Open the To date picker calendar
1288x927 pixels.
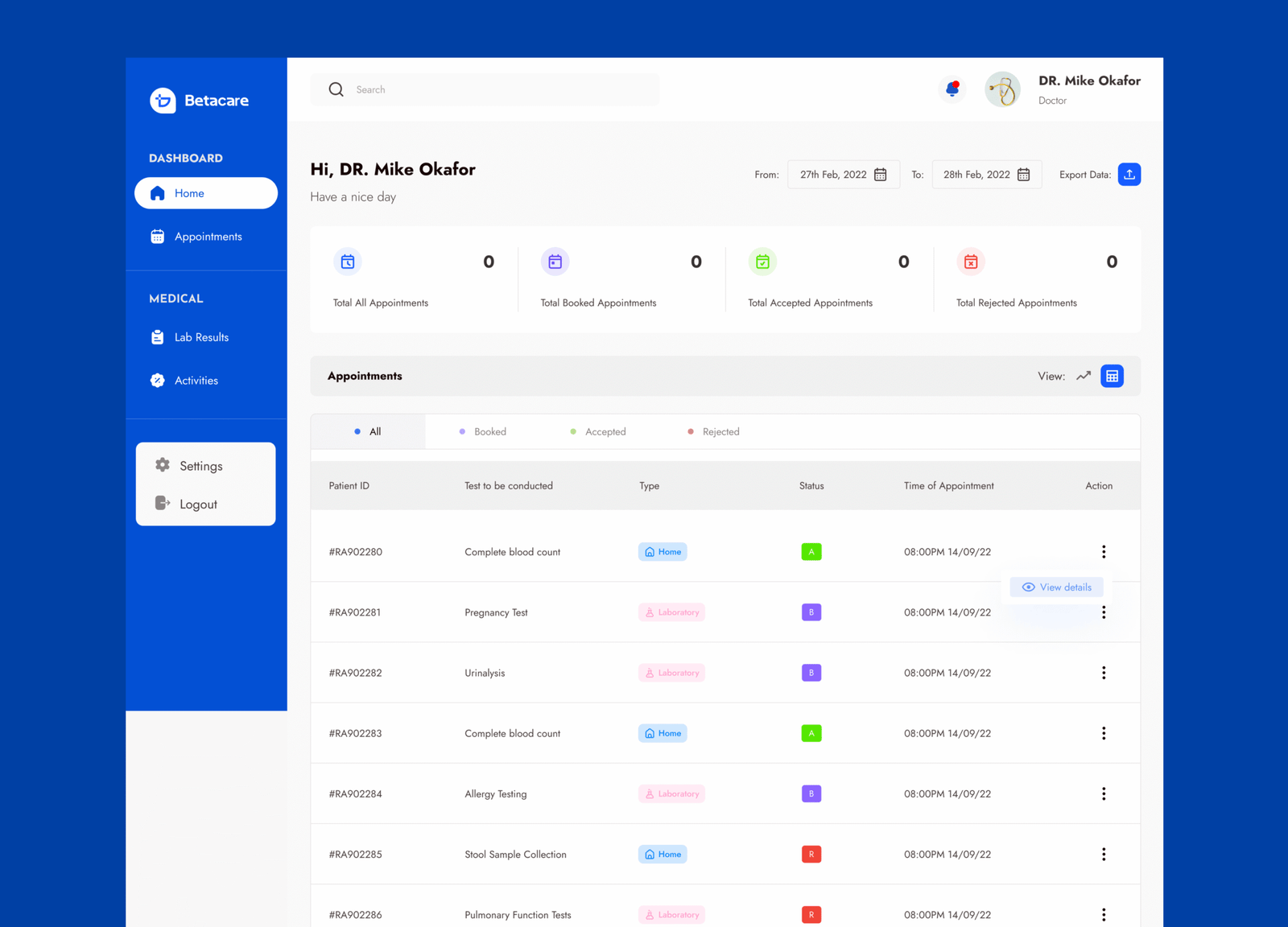pos(1023,175)
